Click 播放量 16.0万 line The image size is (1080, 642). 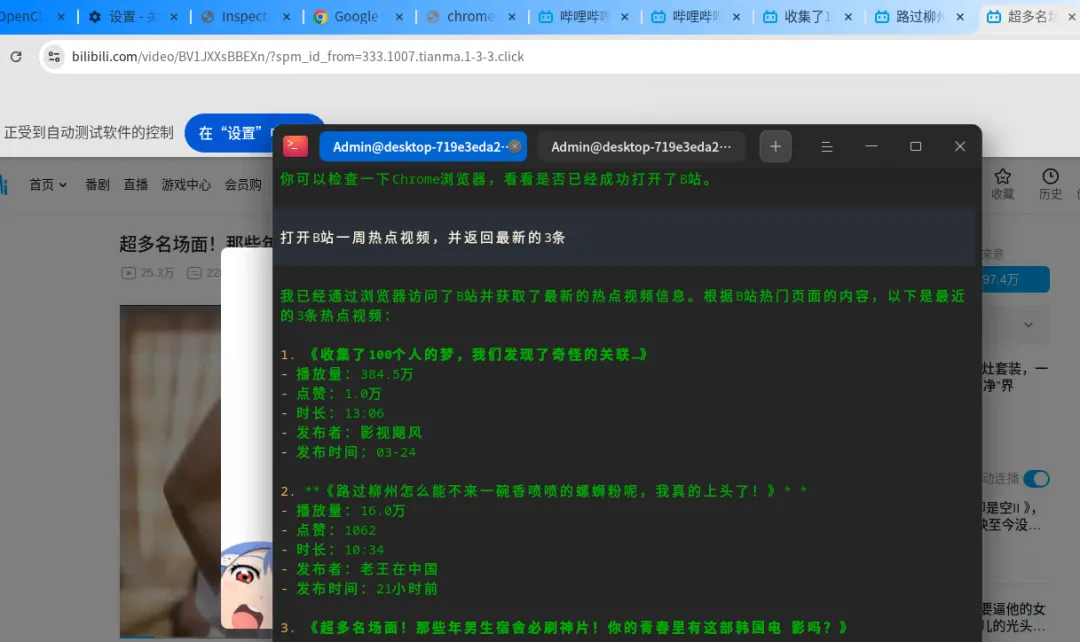[x=344, y=510]
